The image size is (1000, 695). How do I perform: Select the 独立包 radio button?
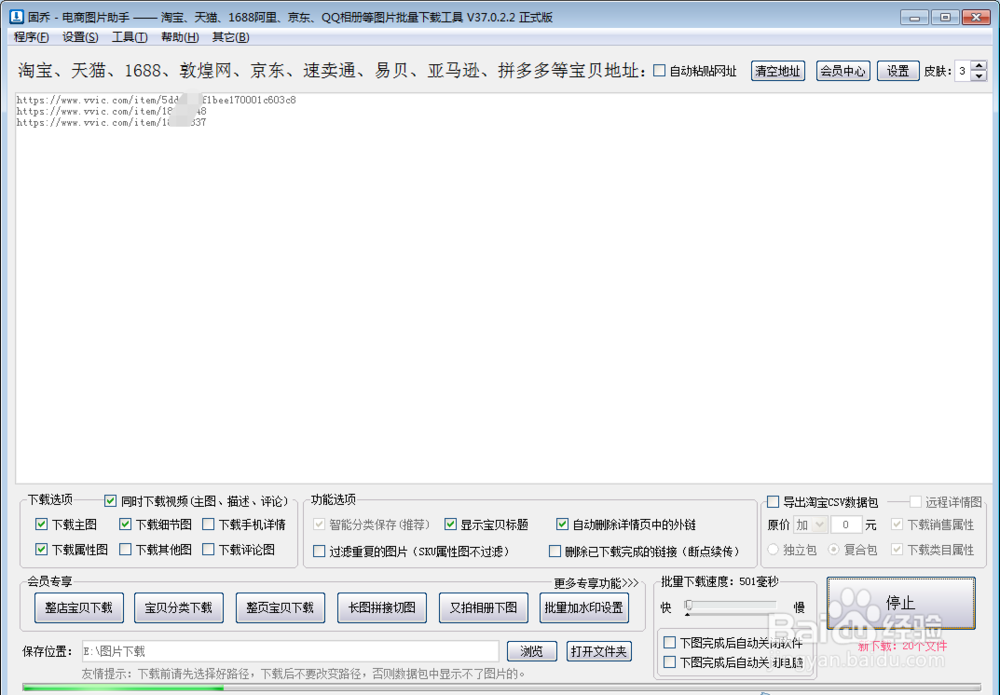[773, 549]
